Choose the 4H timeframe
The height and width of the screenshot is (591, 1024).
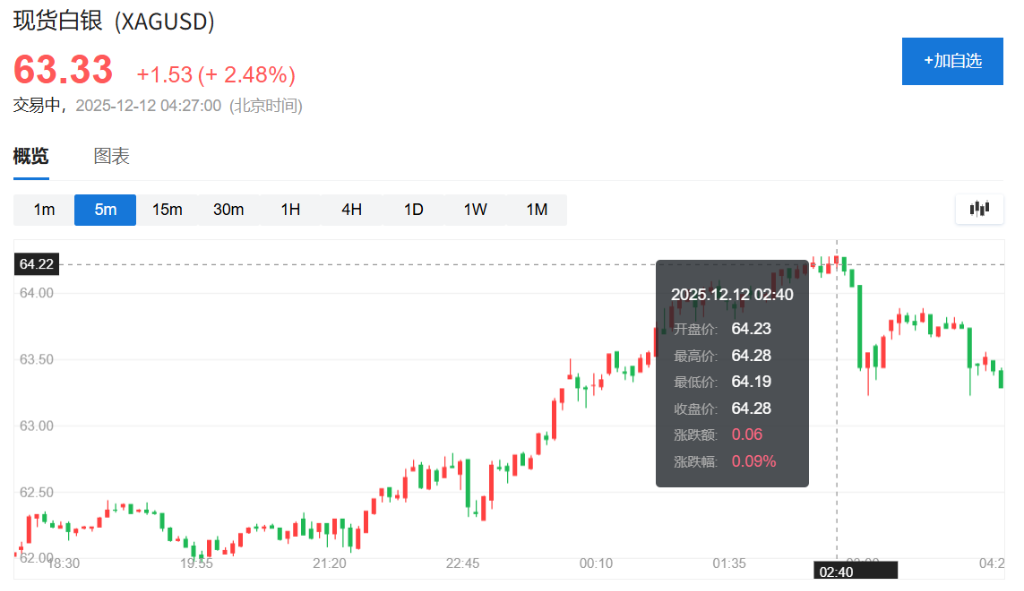[x=351, y=209]
